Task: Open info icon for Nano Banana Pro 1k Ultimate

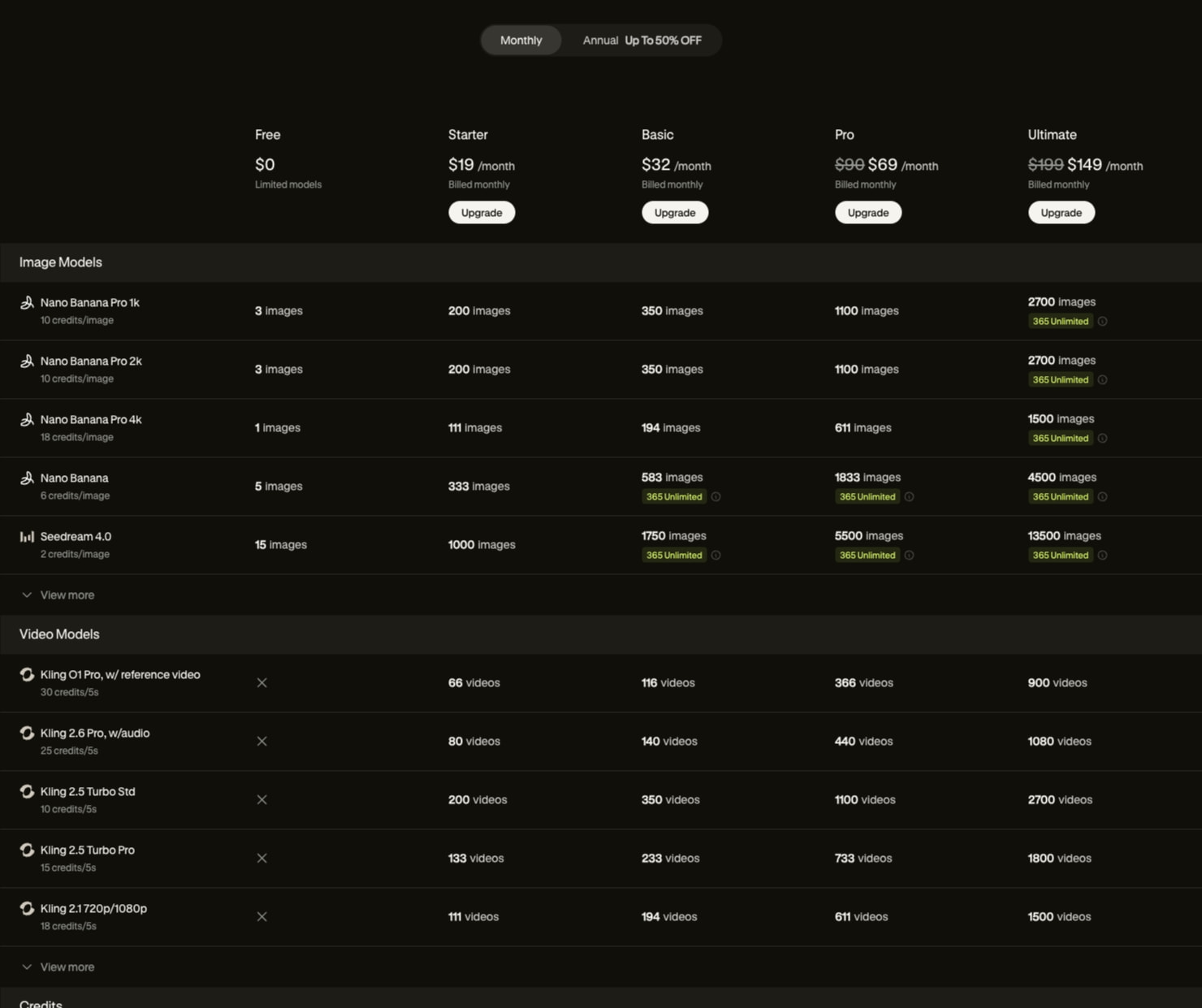Action: 1102,322
